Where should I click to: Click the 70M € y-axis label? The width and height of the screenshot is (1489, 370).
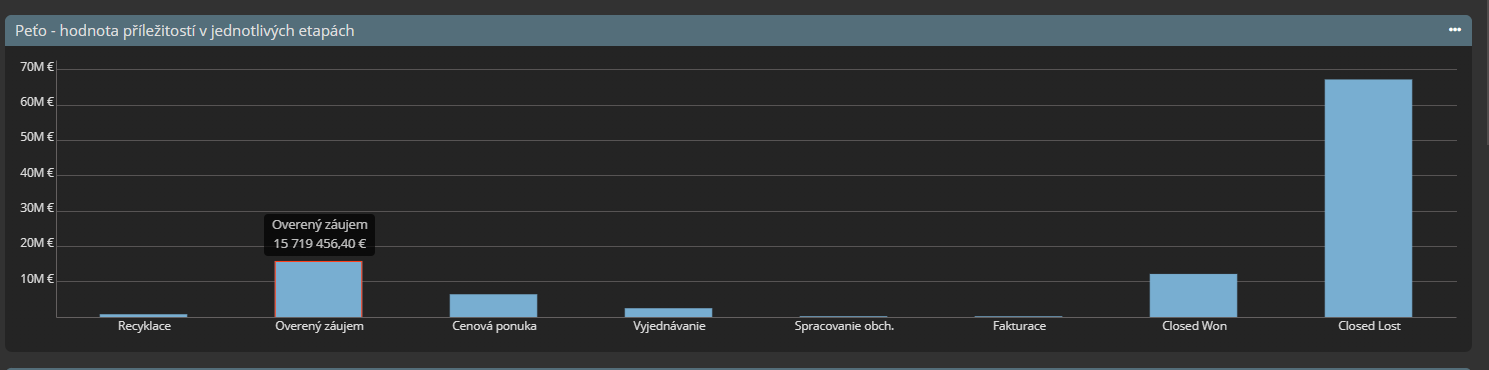click(37, 67)
